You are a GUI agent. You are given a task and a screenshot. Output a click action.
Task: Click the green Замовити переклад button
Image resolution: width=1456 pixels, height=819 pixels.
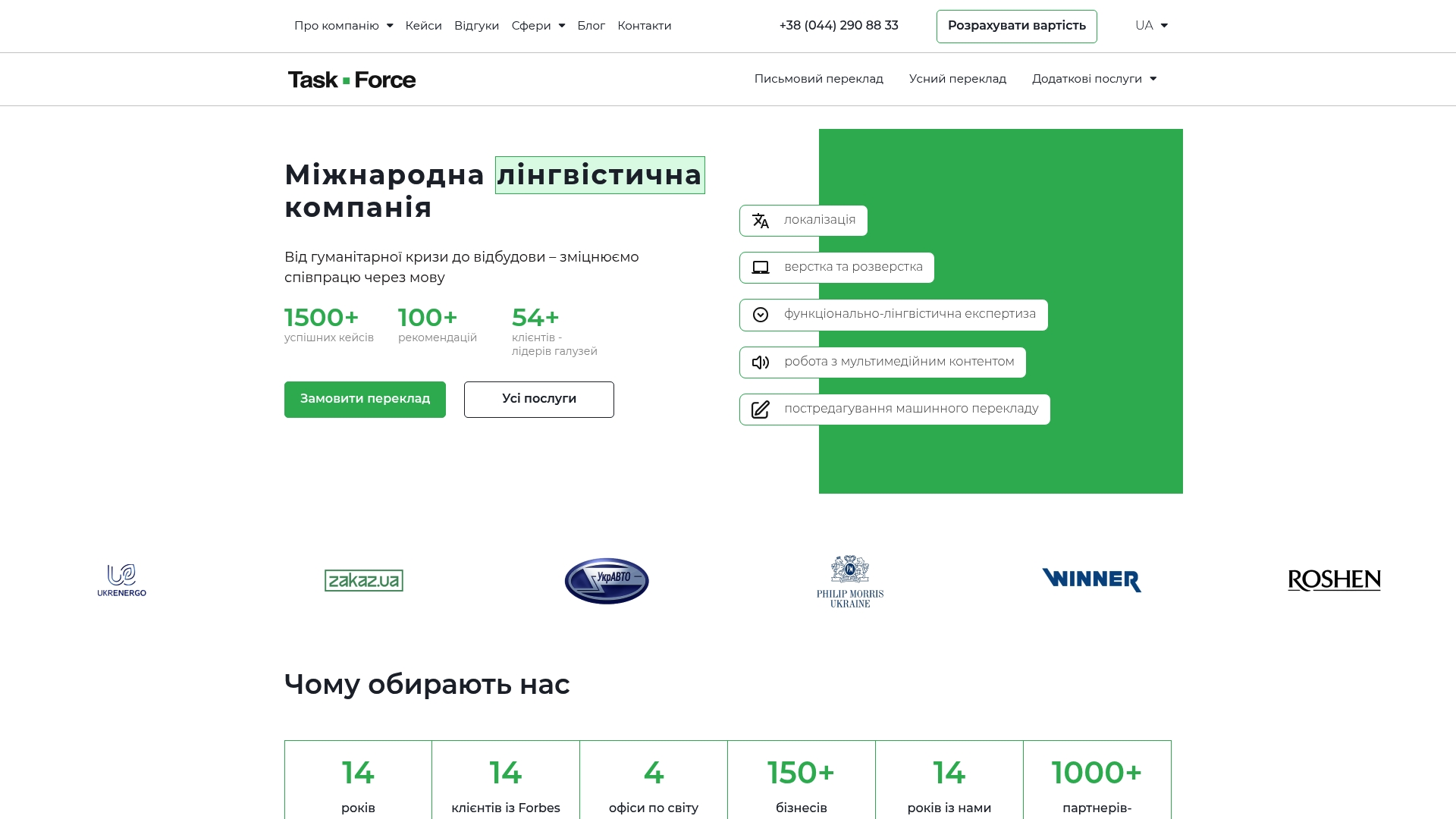[x=365, y=400]
